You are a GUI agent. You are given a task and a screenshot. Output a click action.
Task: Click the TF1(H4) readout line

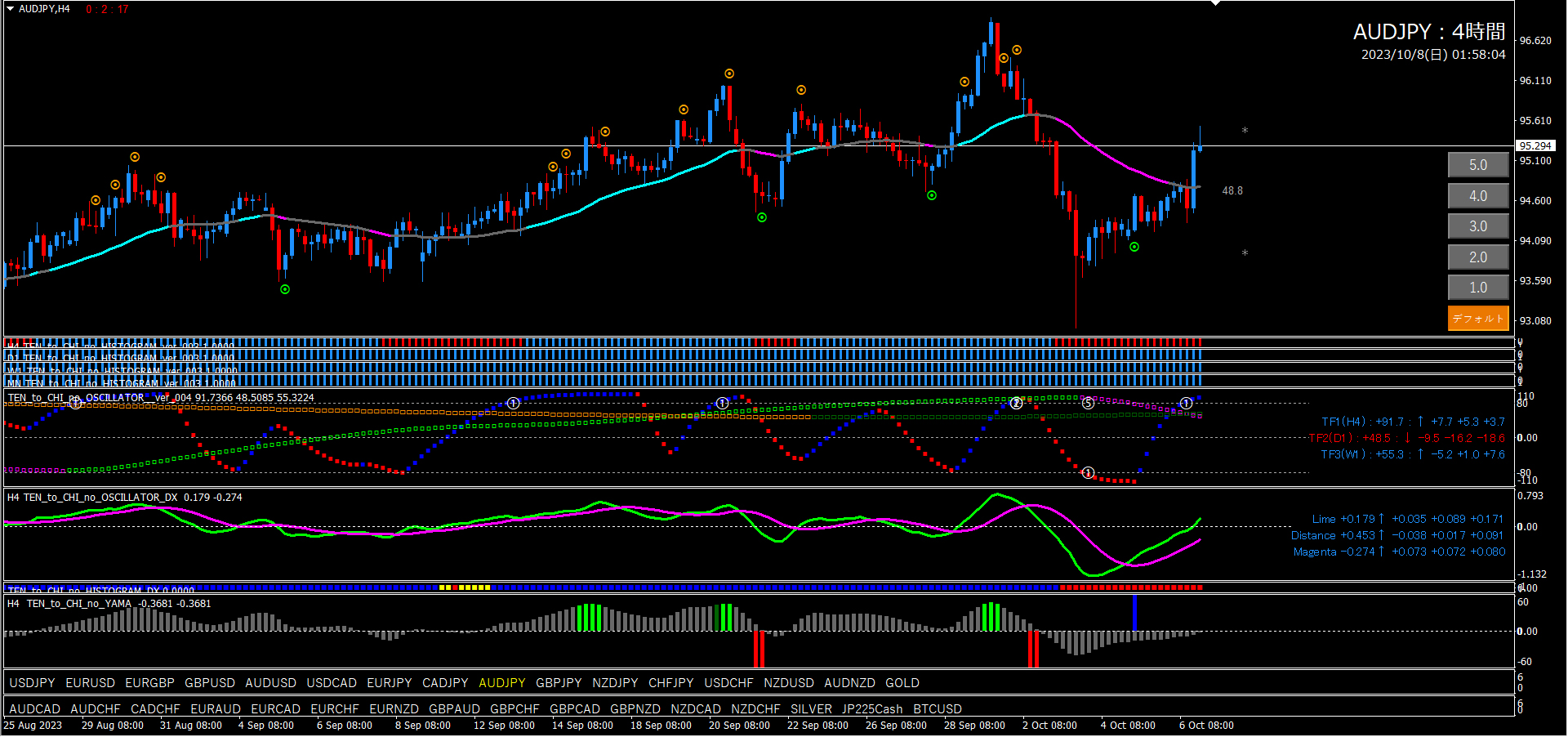(1413, 422)
